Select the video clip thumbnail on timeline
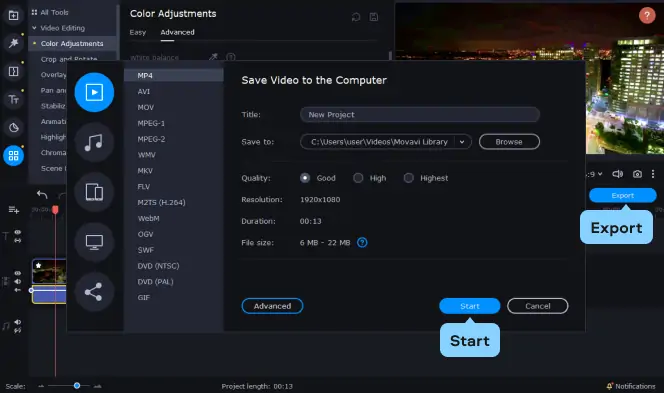 (49, 271)
